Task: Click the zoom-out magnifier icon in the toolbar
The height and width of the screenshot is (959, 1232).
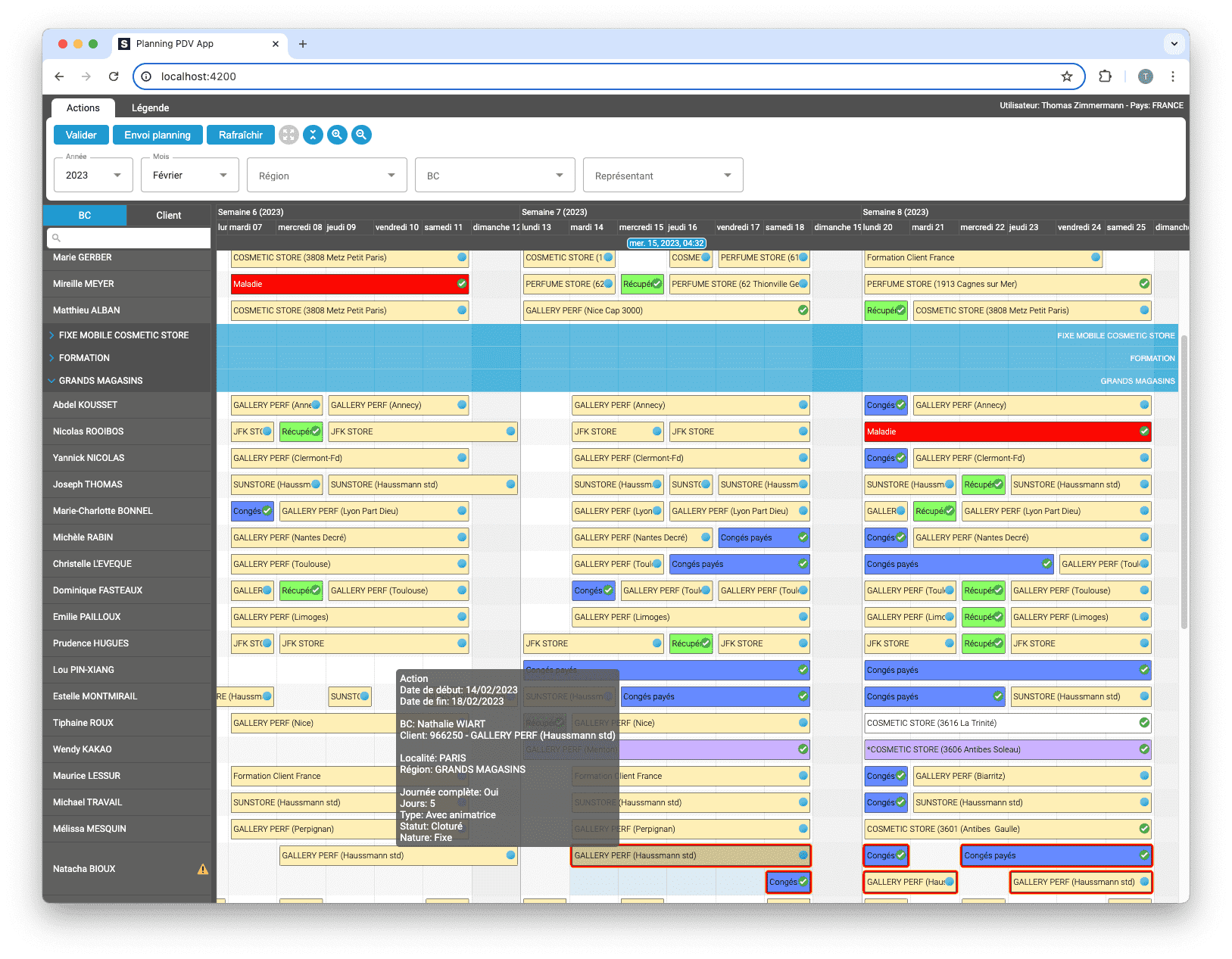Action: pos(361,135)
